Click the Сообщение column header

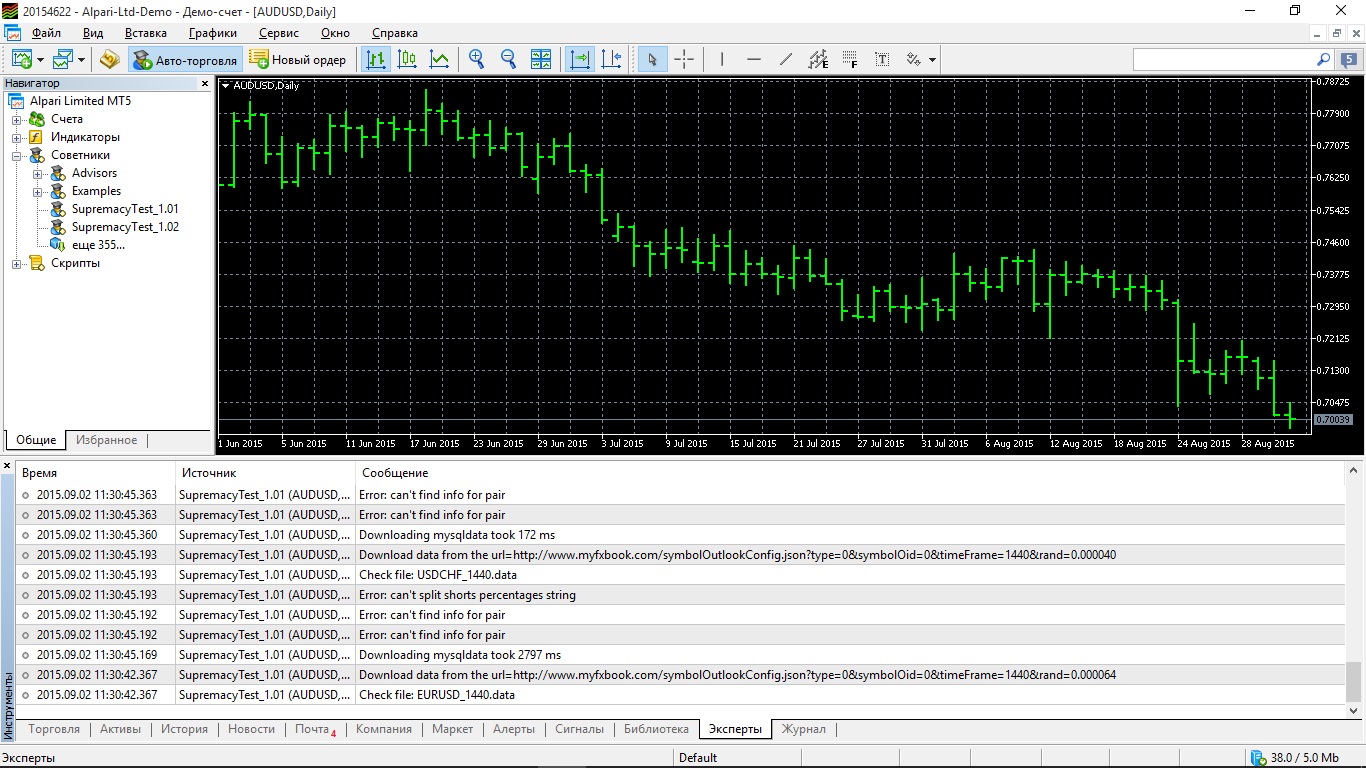click(850, 473)
